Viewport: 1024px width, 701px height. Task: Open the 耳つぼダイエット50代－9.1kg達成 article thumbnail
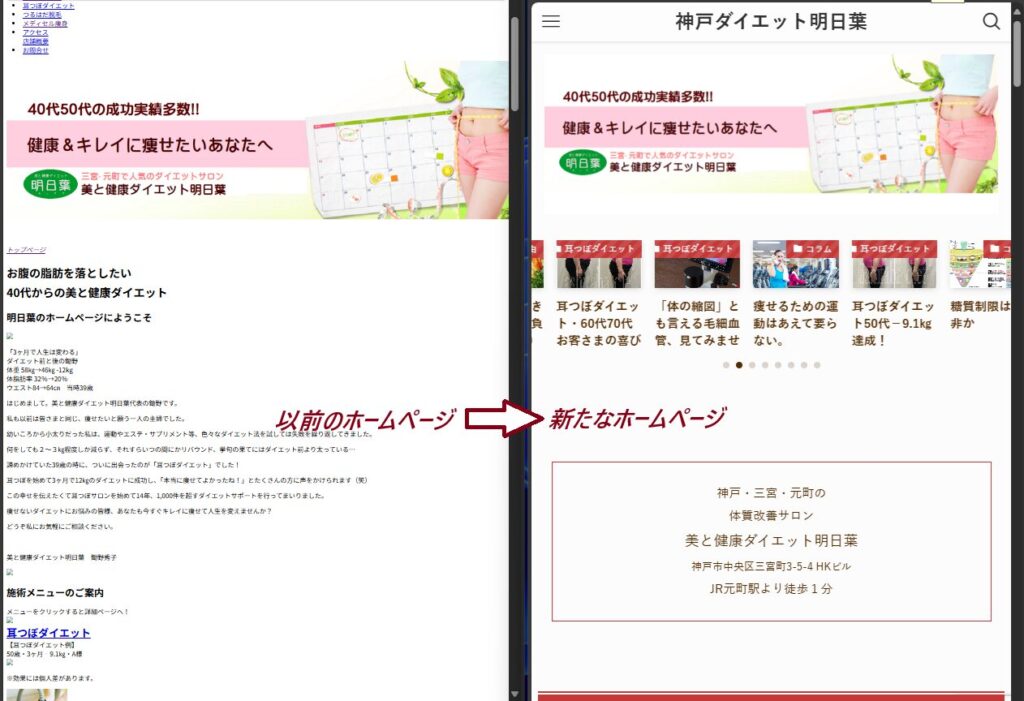[894, 266]
